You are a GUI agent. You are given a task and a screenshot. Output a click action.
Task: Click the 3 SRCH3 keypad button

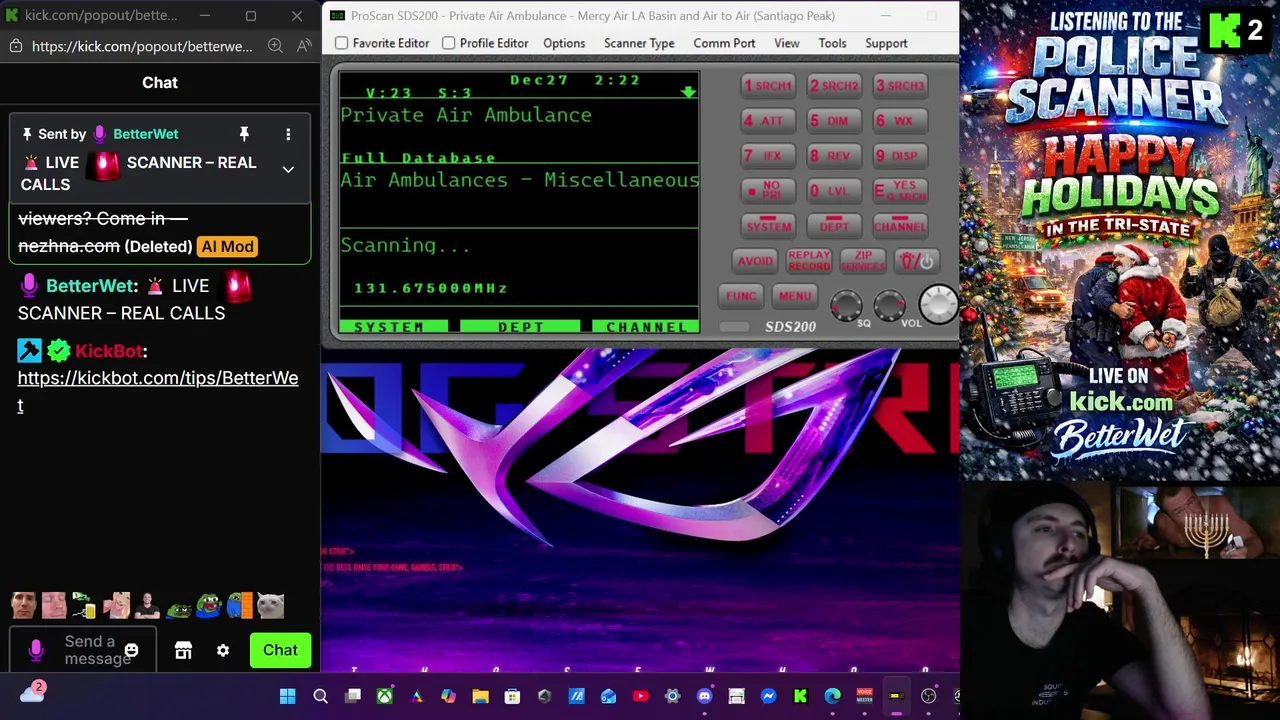(x=900, y=86)
